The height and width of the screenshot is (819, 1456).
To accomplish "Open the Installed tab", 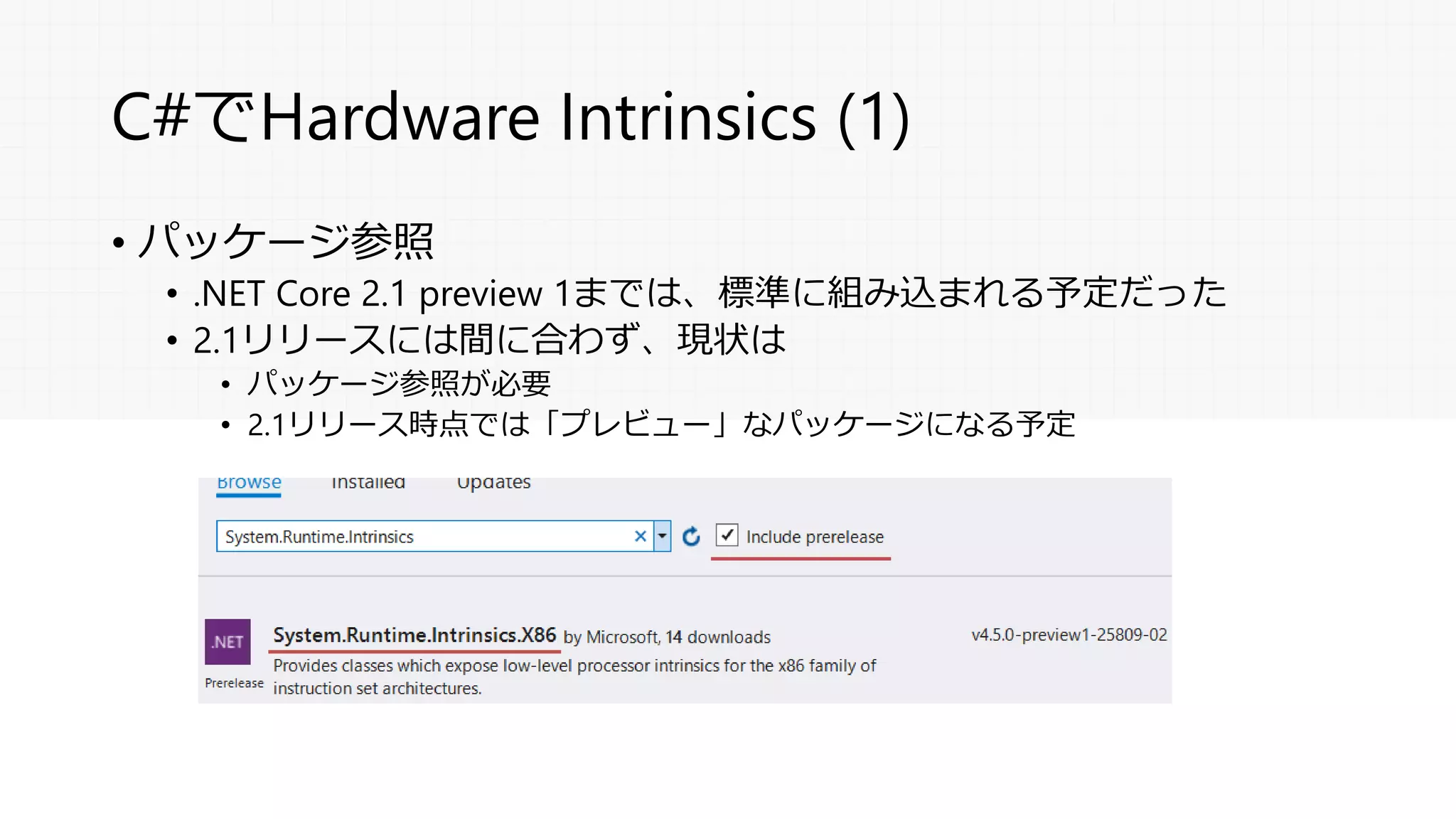I will pos(368,483).
